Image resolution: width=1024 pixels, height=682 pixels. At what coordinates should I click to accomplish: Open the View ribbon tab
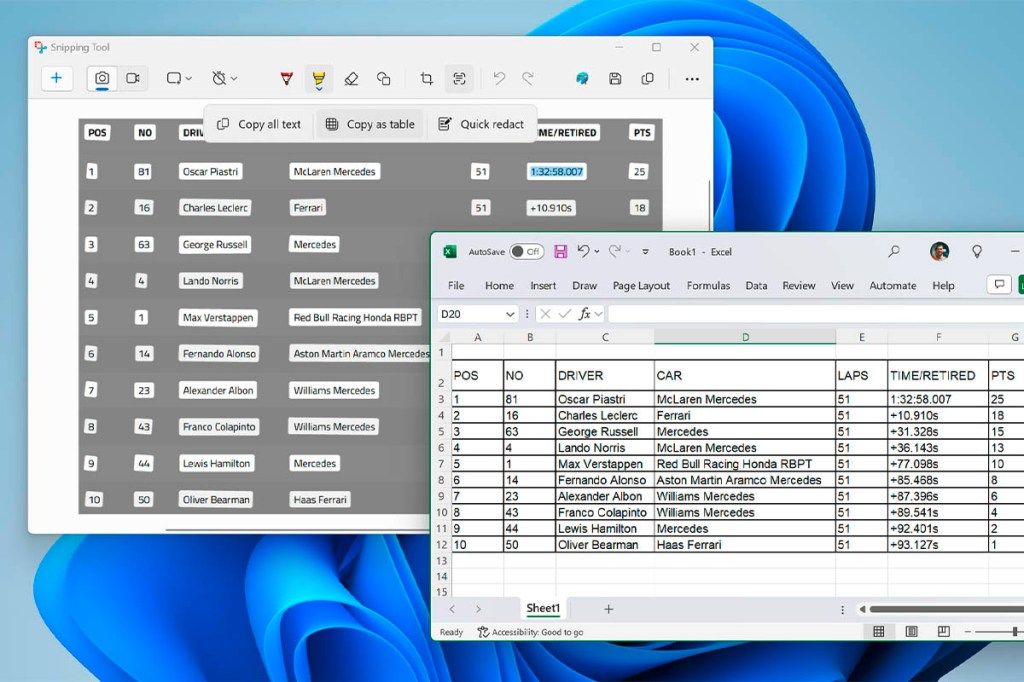(842, 285)
